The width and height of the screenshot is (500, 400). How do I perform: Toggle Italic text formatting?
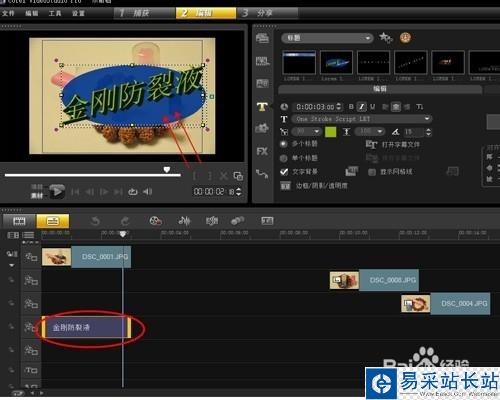[361, 107]
